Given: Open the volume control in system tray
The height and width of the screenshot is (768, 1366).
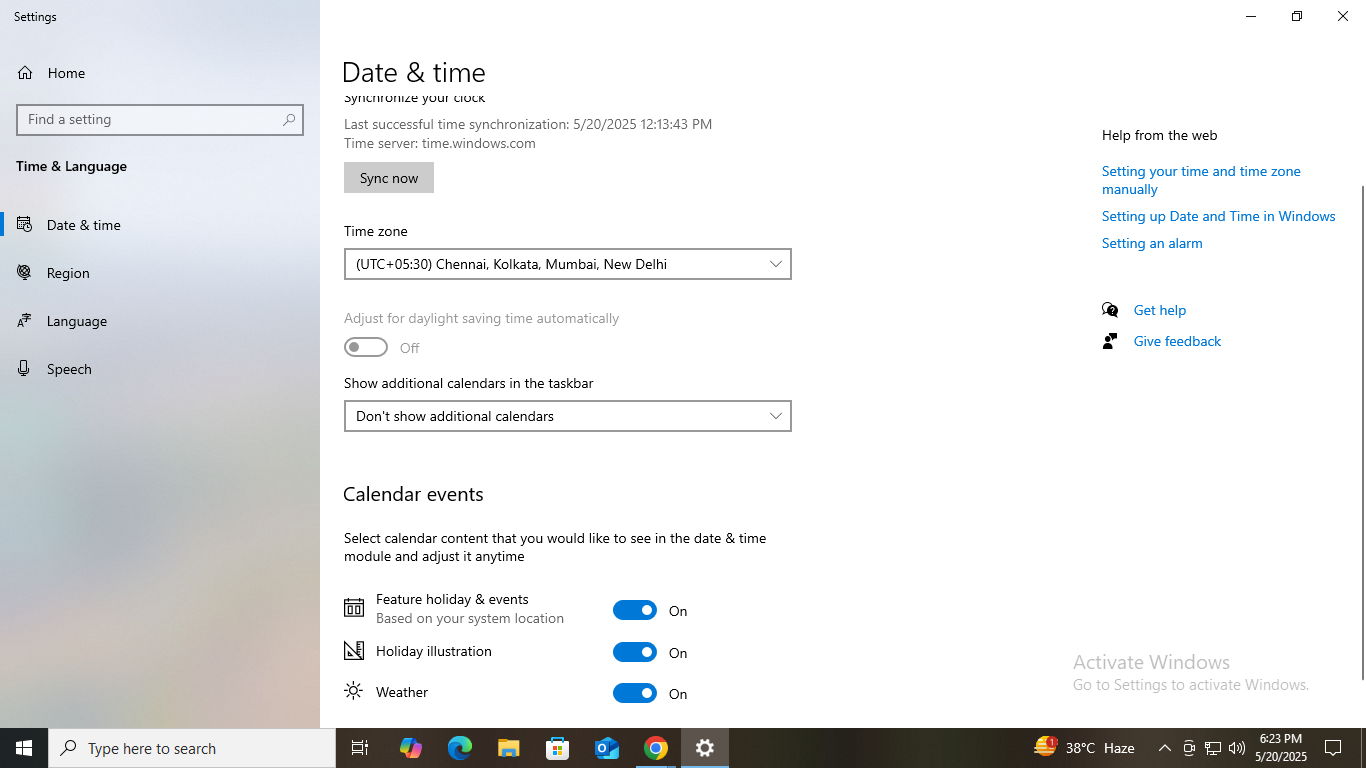Looking at the screenshot, I should coord(1237,748).
